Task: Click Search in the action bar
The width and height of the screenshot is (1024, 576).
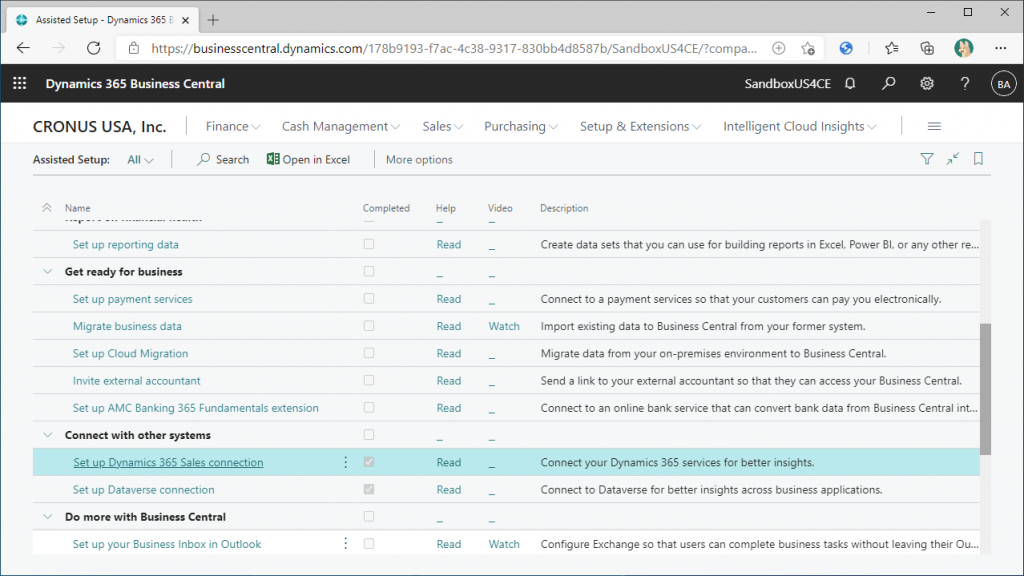Action: (223, 159)
